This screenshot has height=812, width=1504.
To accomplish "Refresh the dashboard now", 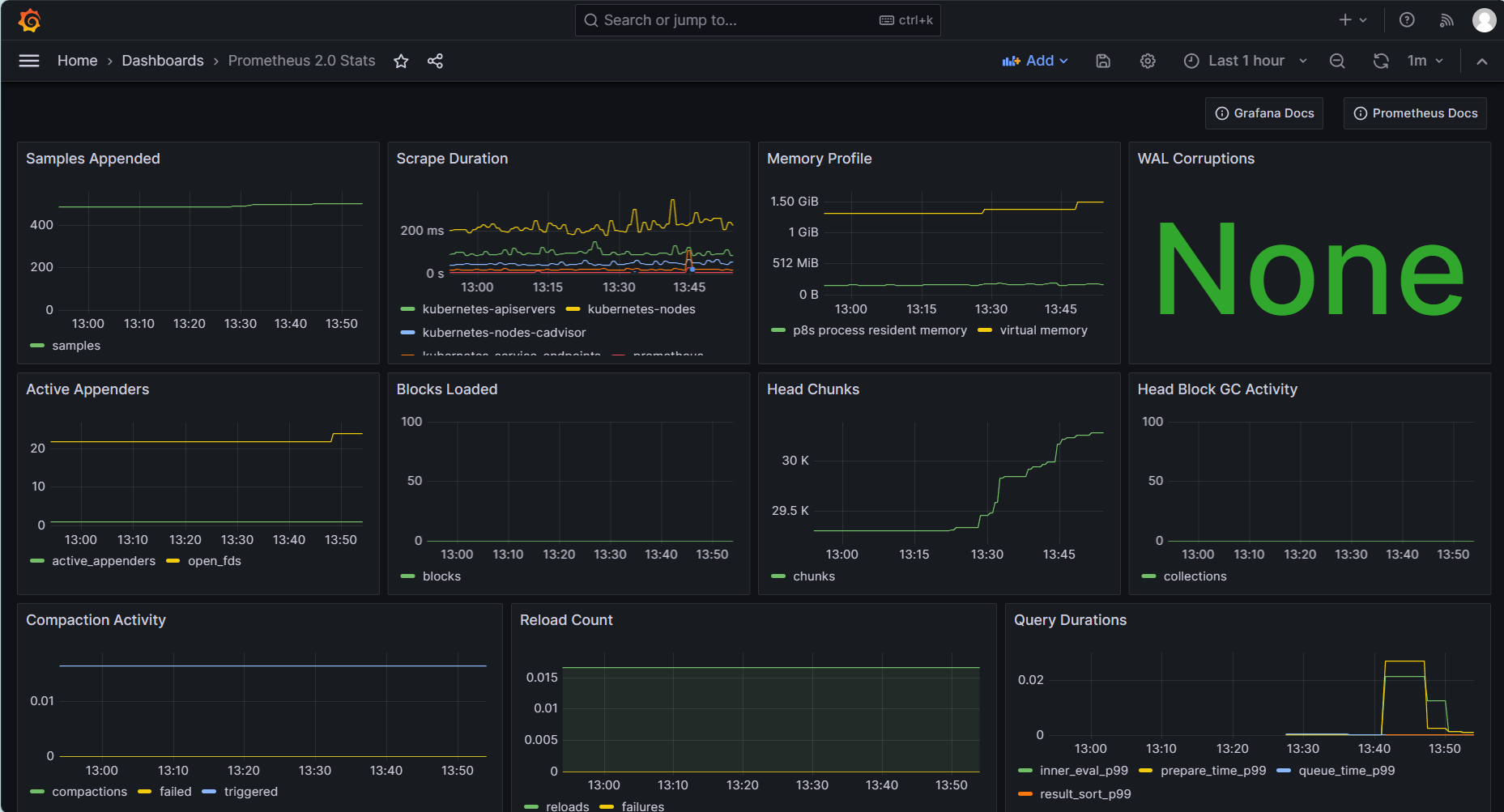I will pos(1381,61).
